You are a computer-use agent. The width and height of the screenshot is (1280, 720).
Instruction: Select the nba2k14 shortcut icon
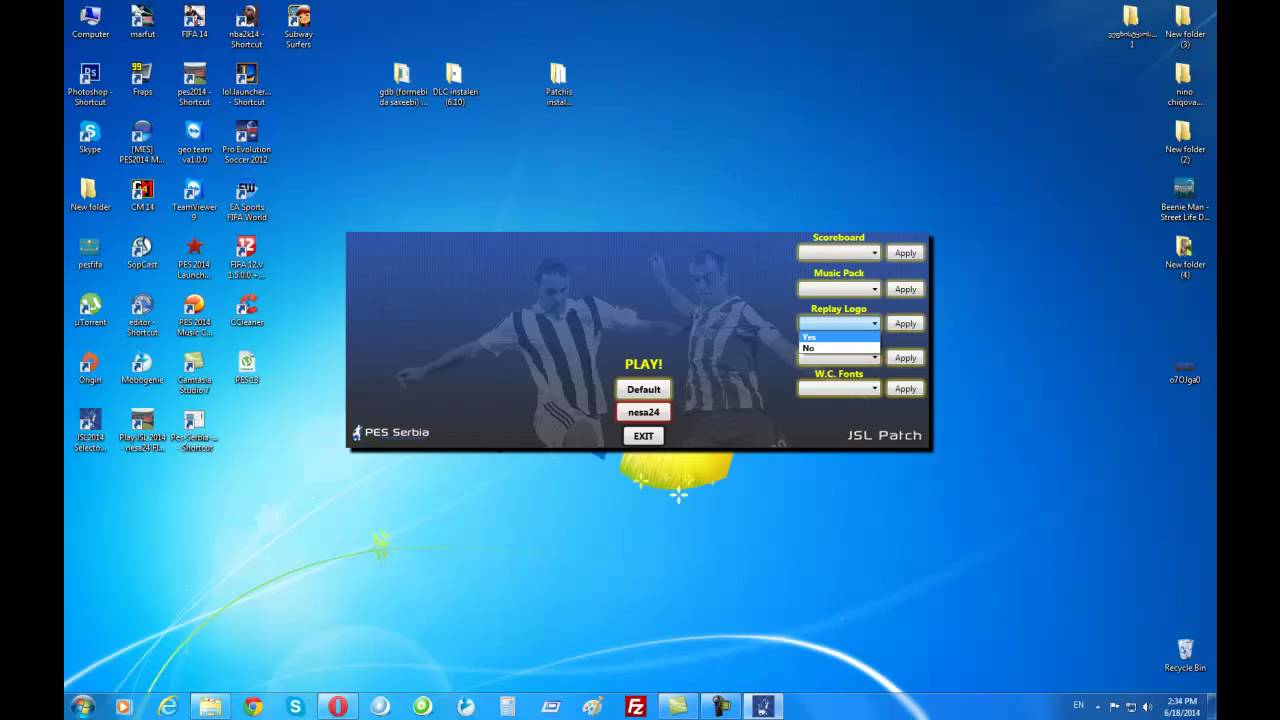coord(246,27)
